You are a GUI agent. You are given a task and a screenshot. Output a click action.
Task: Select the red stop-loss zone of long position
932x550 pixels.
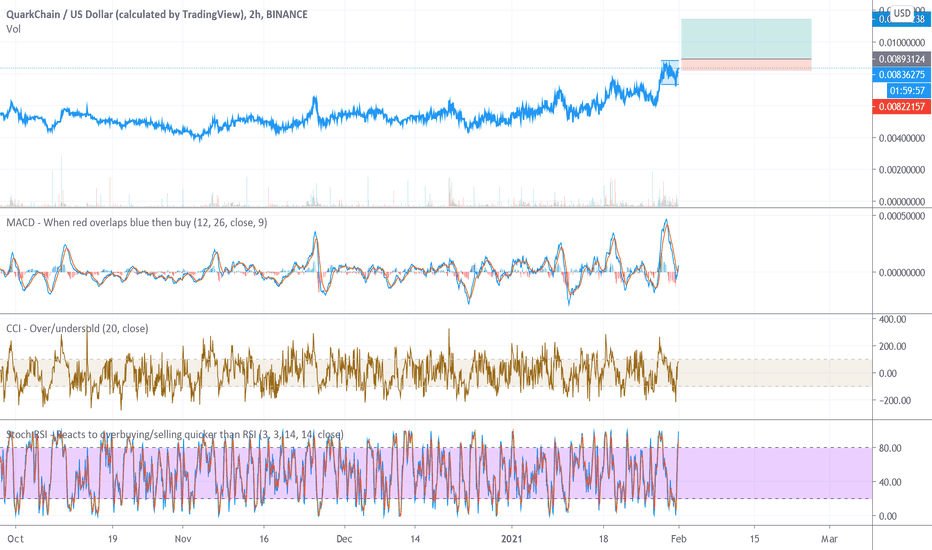746,65
